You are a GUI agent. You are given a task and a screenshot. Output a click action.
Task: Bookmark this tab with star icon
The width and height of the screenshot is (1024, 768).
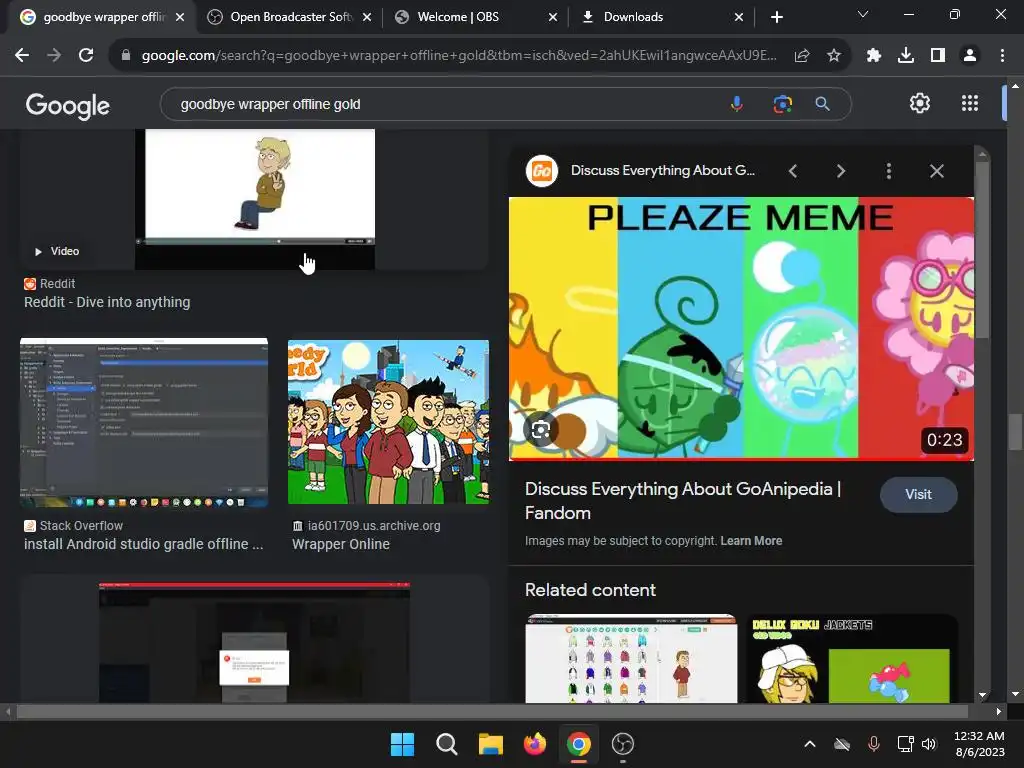(x=834, y=56)
